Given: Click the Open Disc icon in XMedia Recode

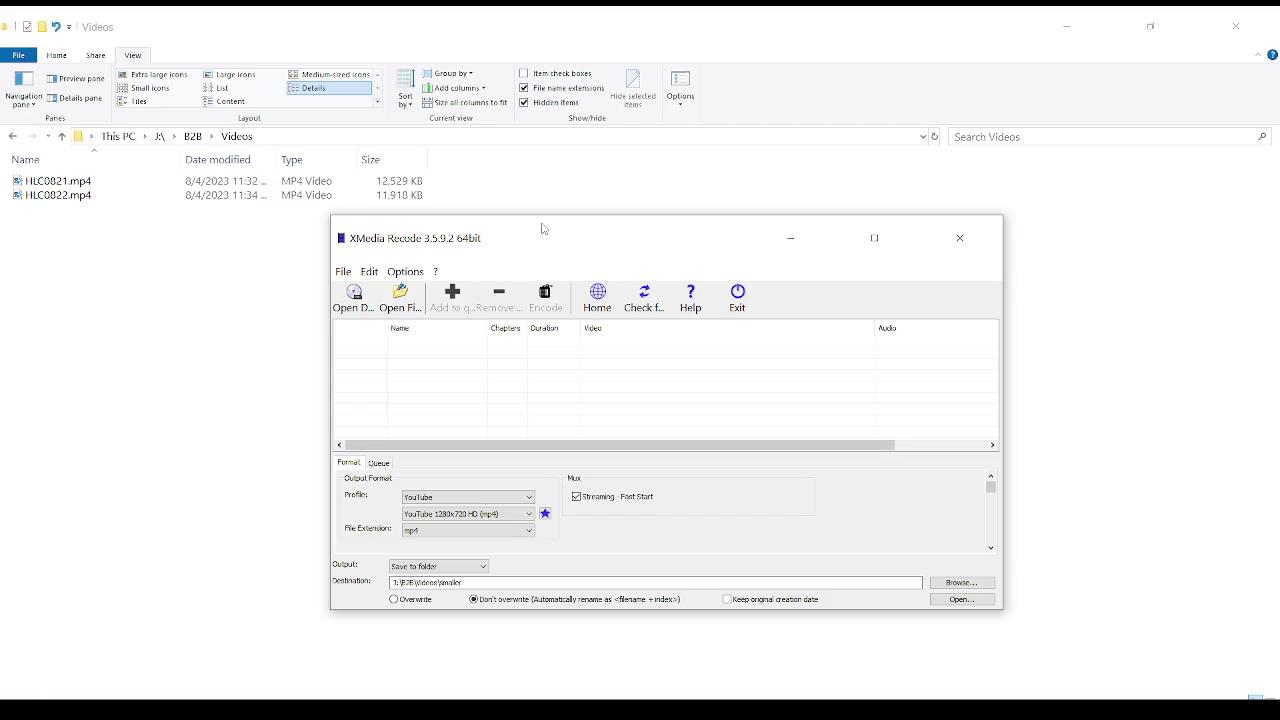Looking at the screenshot, I should (354, 292).
